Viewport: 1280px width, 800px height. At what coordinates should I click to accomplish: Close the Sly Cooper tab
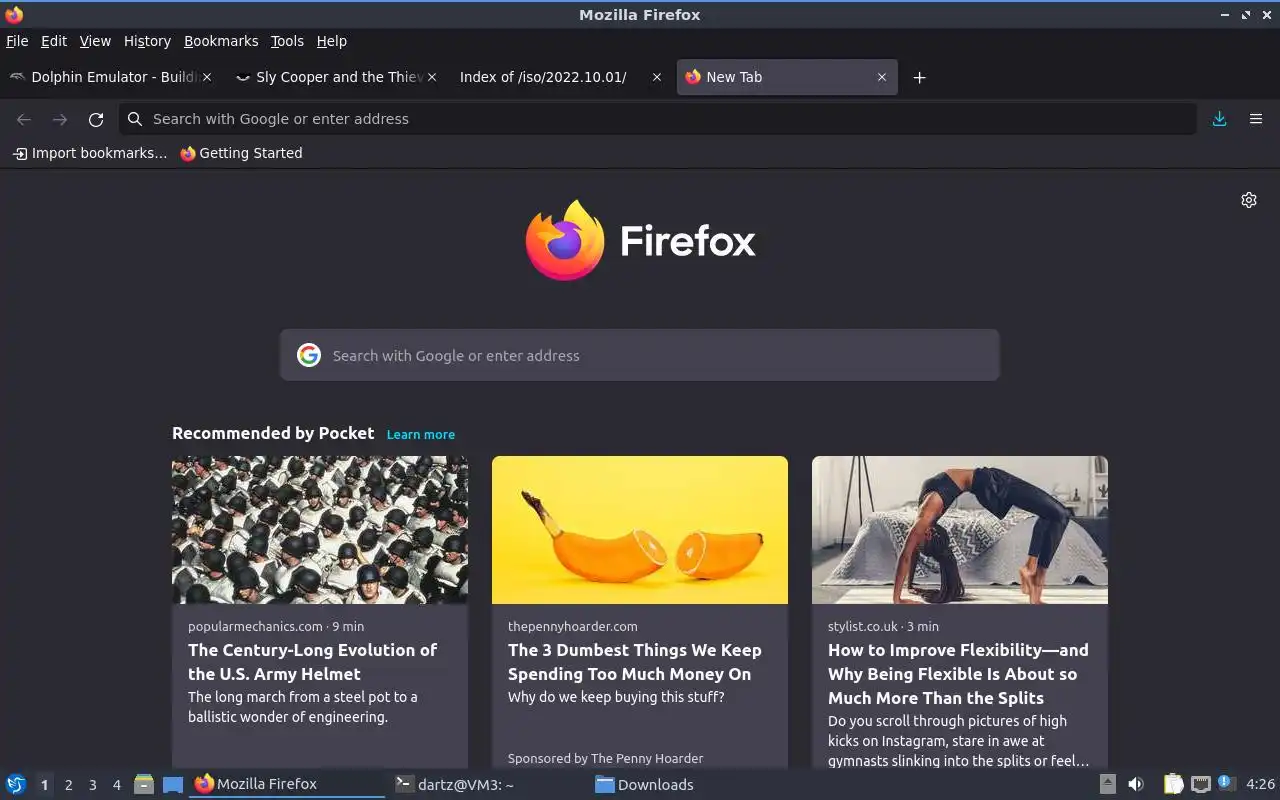click(x=432, y=77)
